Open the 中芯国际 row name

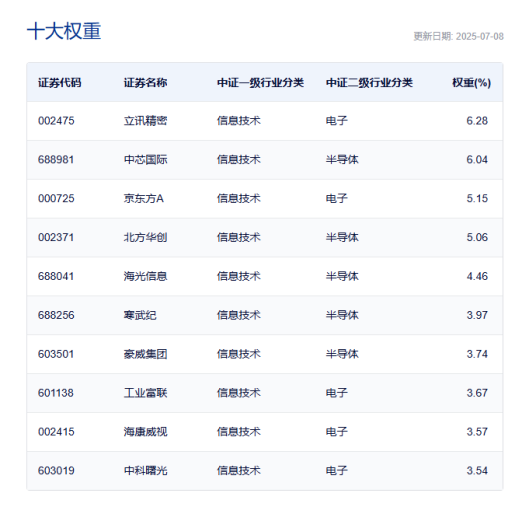[145, 160]
